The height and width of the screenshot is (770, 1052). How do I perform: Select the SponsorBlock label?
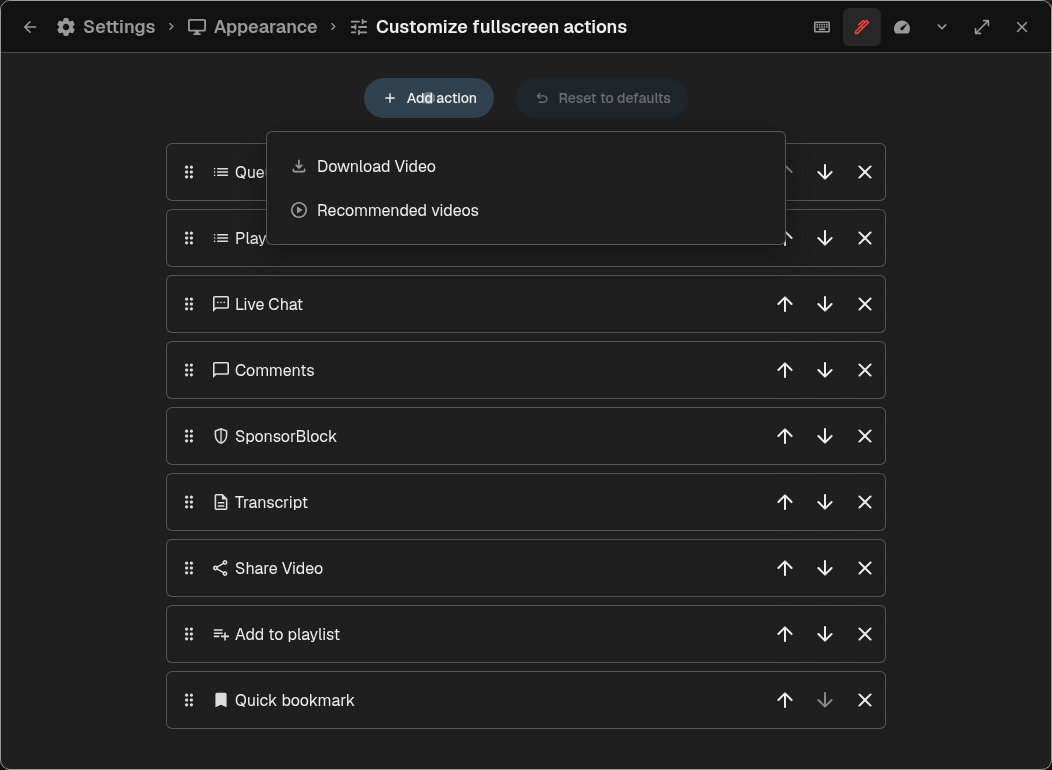pos(286,437)
